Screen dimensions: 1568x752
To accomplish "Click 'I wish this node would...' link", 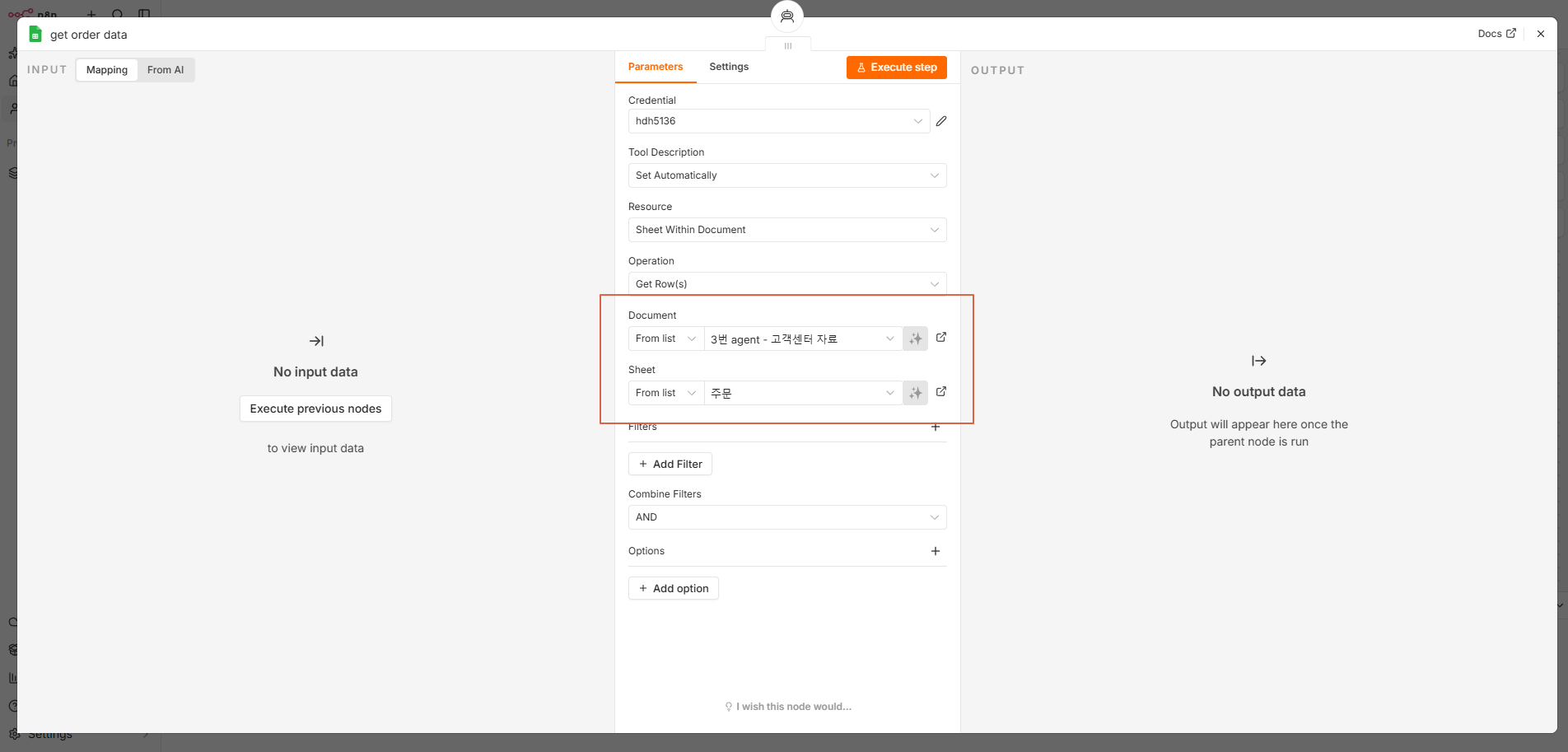I will [x=788, y=707].
